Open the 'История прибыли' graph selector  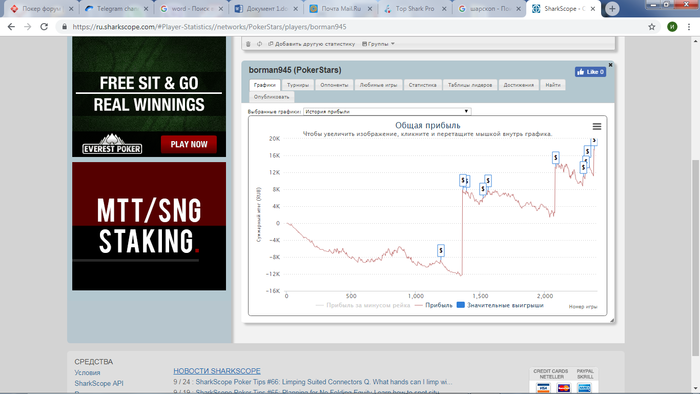[x=387, y=111]
